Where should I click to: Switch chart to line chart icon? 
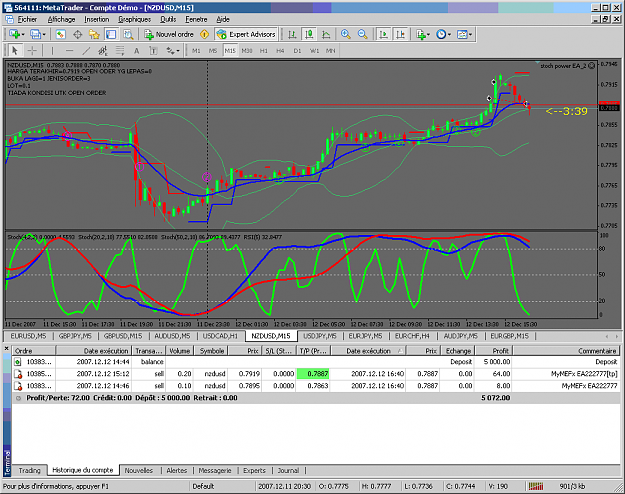tap(326, 35)
